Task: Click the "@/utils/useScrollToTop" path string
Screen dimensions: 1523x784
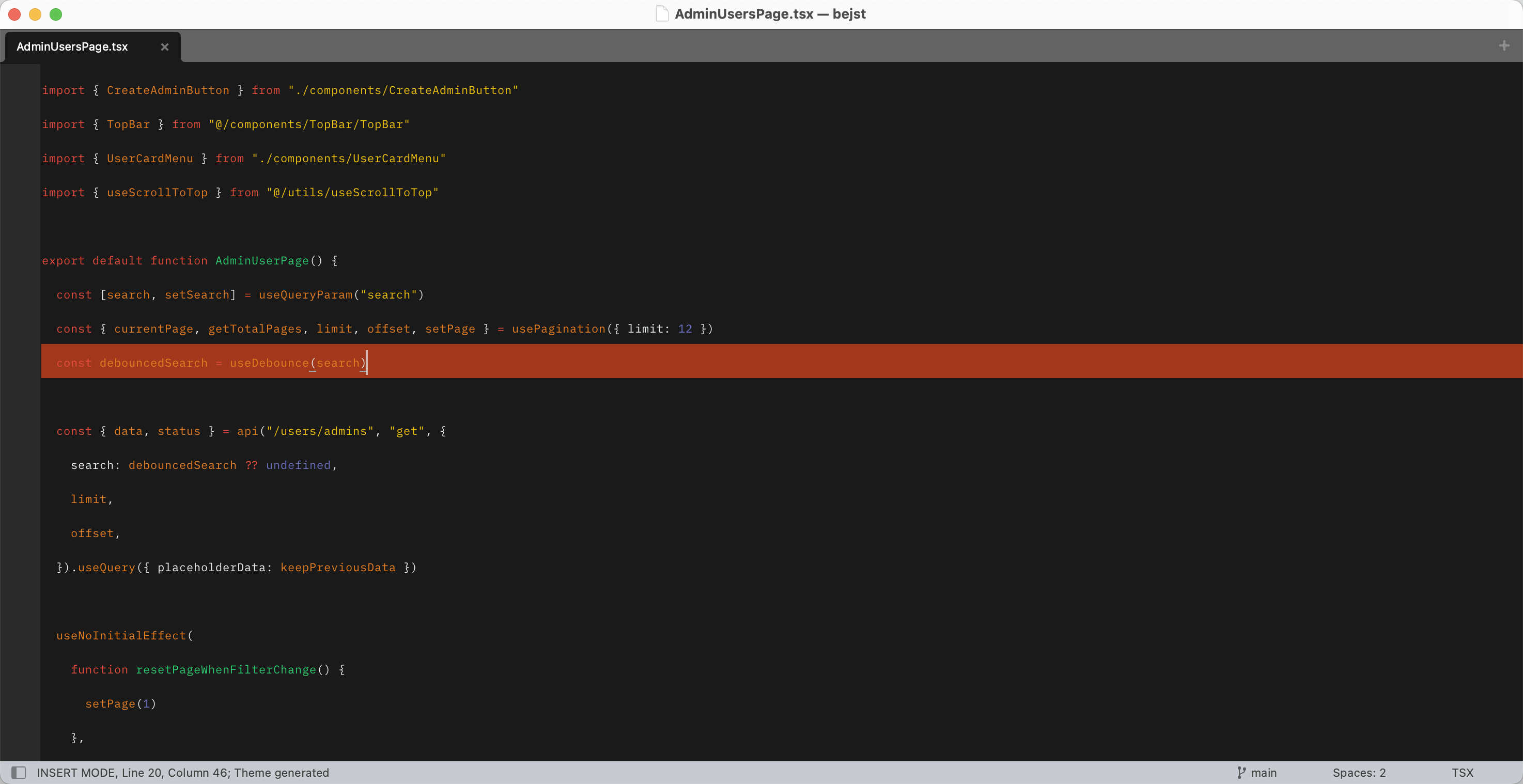Action: (x=352, y=193)
